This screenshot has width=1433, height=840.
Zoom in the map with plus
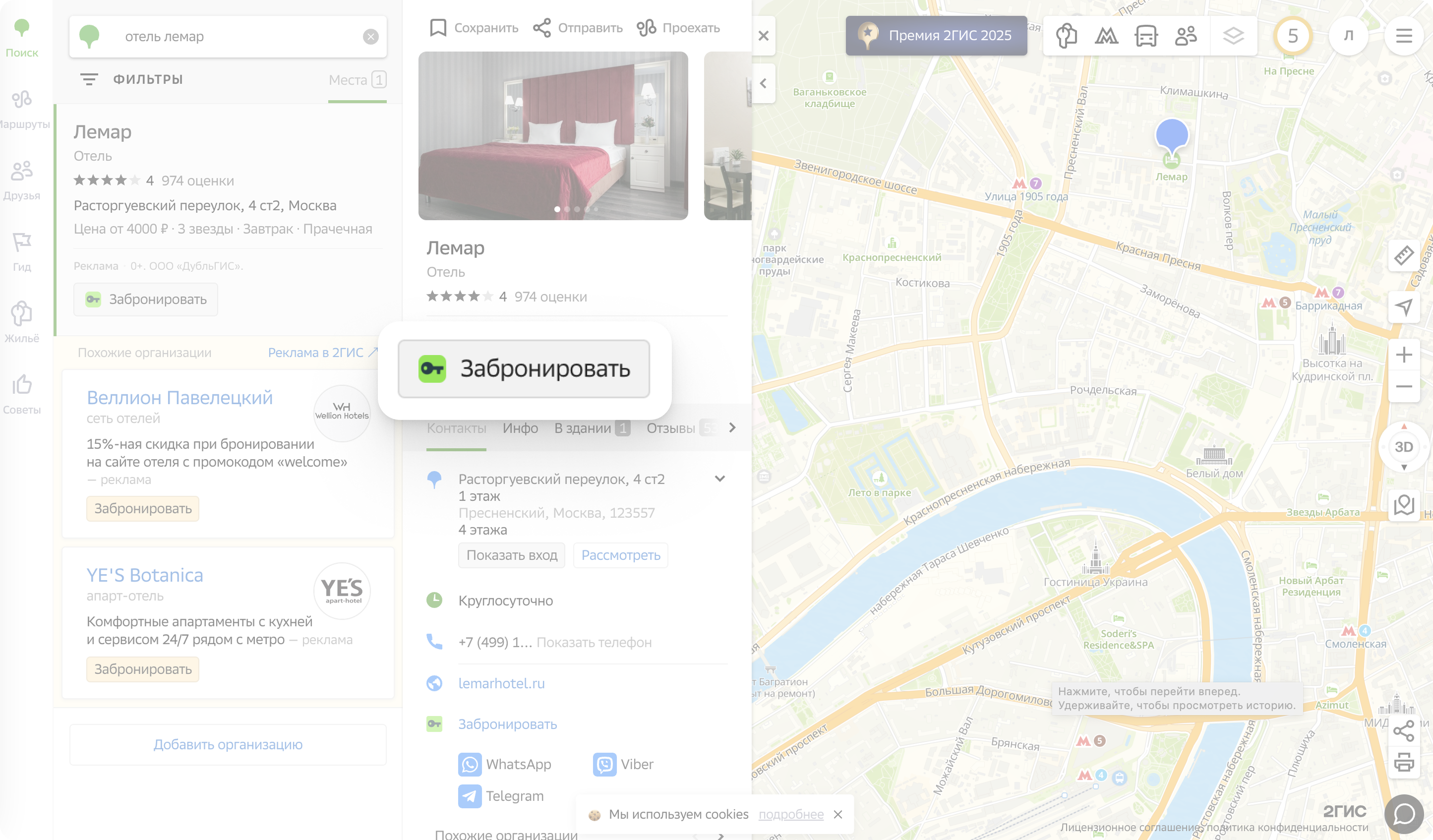point(1403,355)
